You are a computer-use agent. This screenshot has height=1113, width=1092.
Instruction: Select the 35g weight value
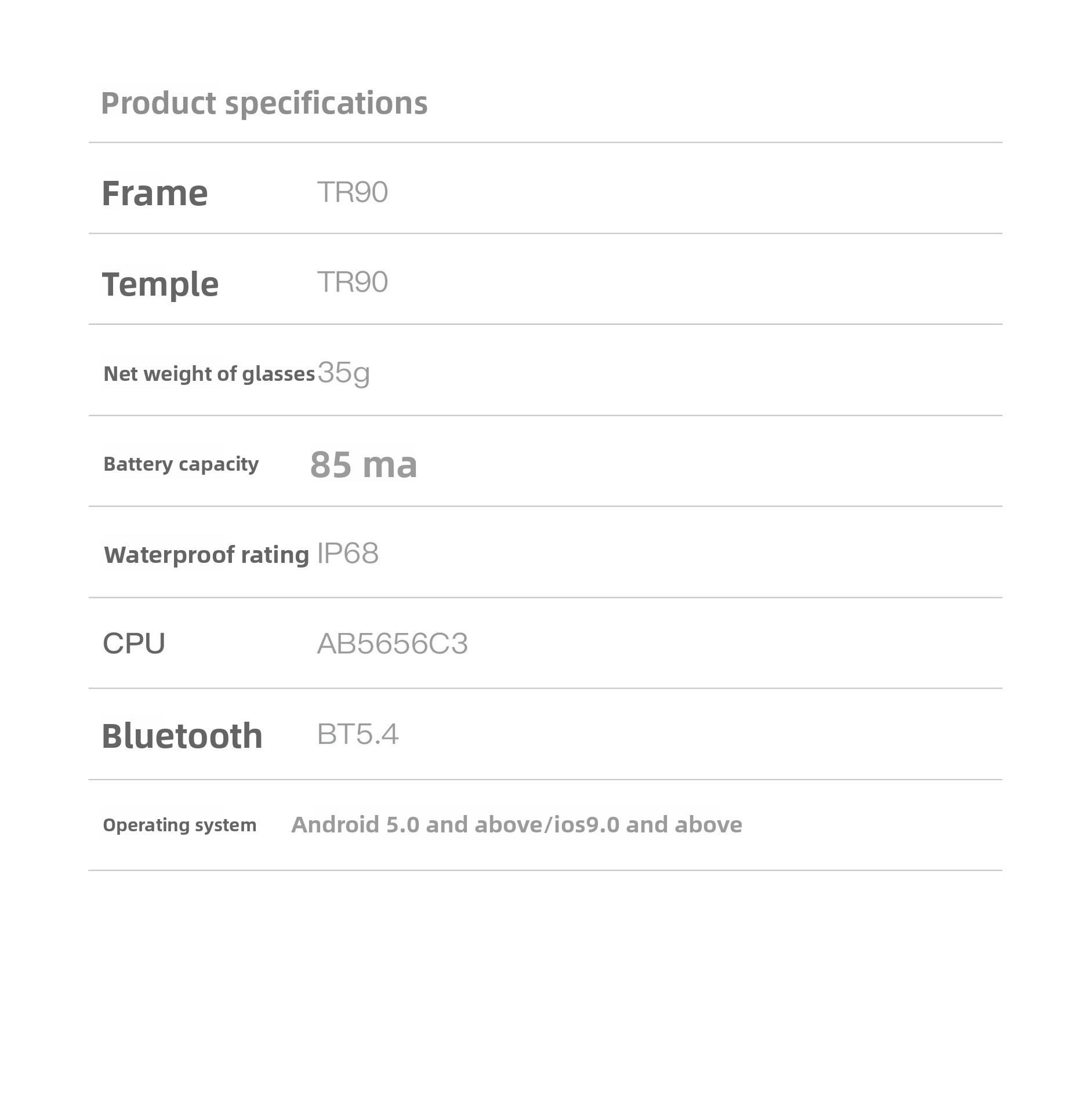[344, 373]
